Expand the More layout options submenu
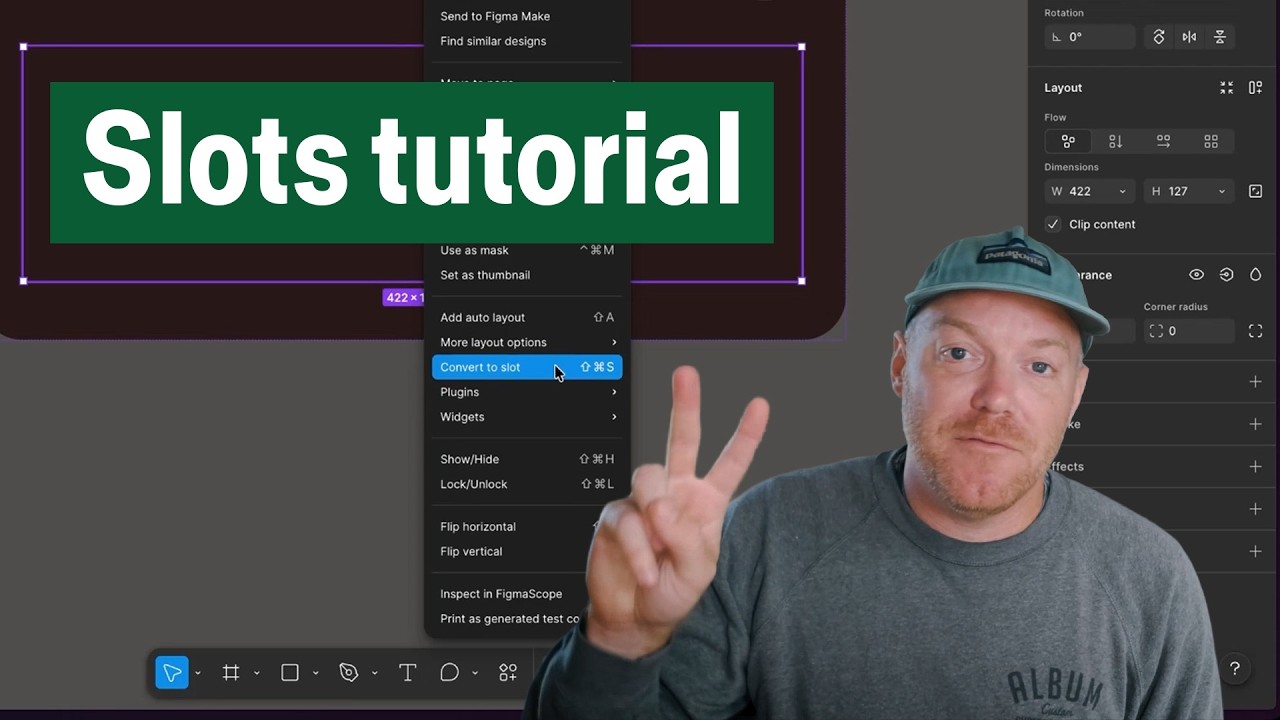Viewport: 1280px width, 720px height. [x=527, y=342]
